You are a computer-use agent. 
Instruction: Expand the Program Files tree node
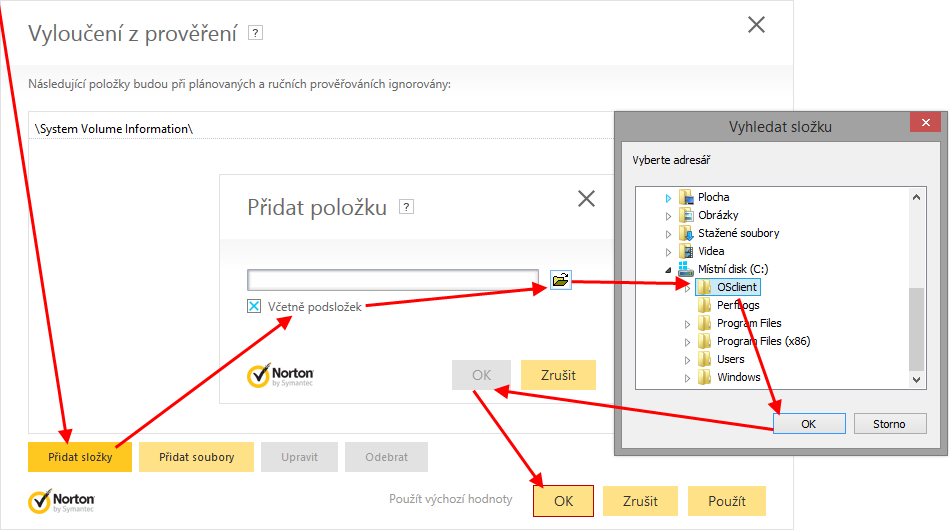tap(687, 324)
